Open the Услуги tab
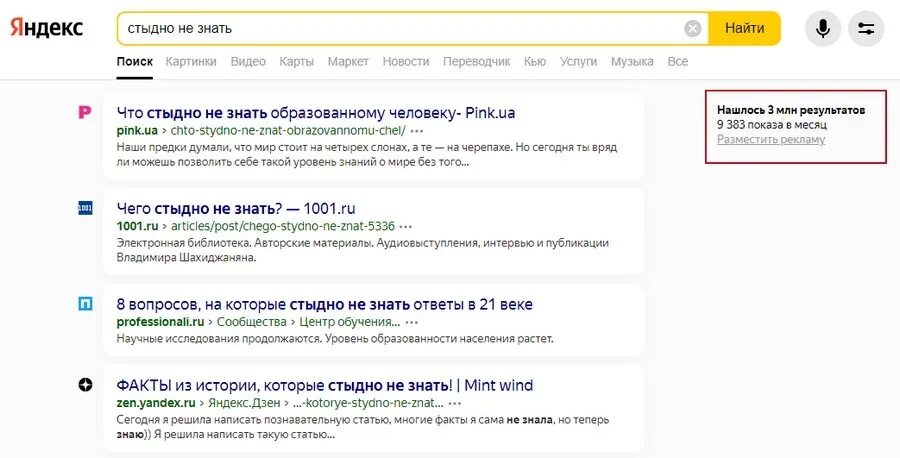Viewport: 900px width, 458px height. 579,61
